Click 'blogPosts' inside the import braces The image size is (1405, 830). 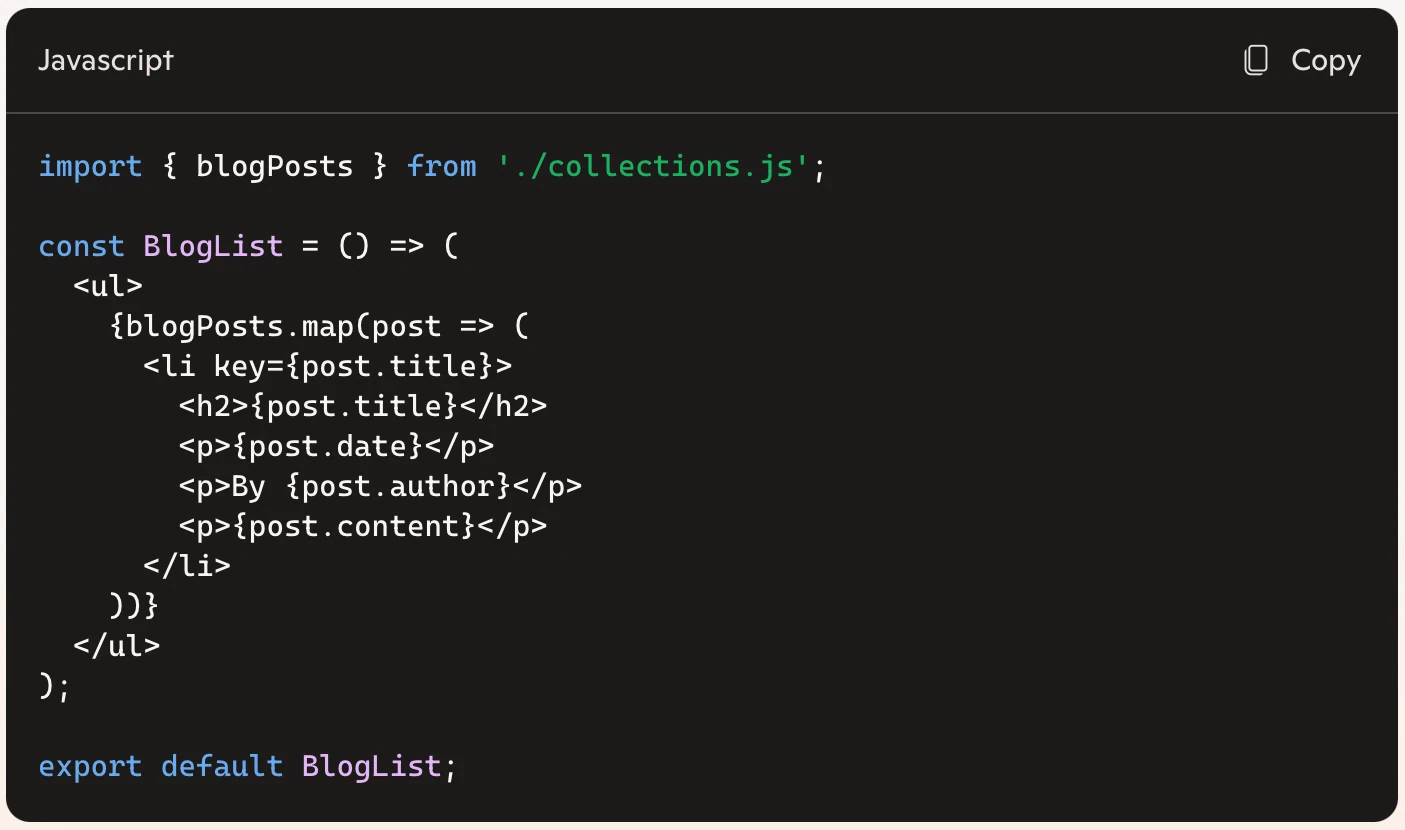(x=275, y=166)
